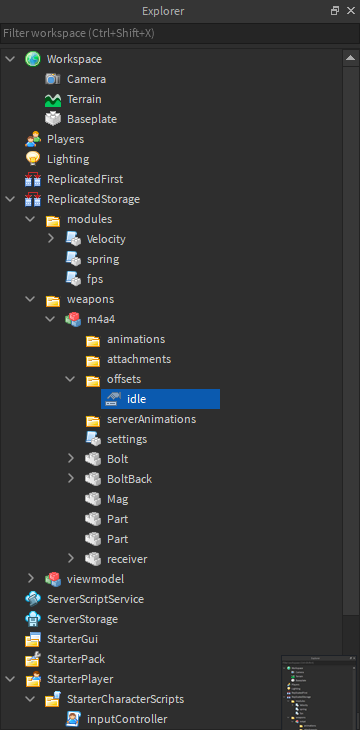Select the Mag part
360x730 pixels.
click(x=117, y=500)
